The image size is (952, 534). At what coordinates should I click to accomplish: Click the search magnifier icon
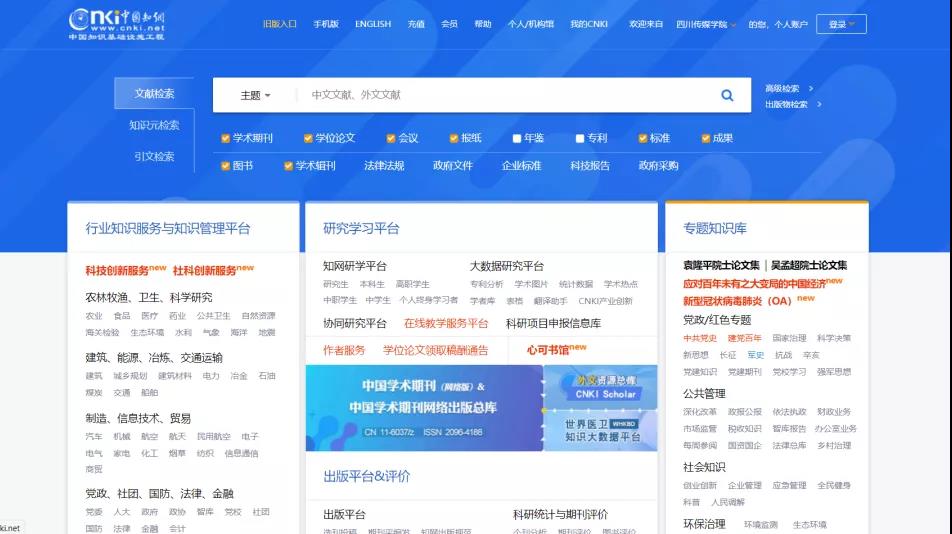pos(727,95)
